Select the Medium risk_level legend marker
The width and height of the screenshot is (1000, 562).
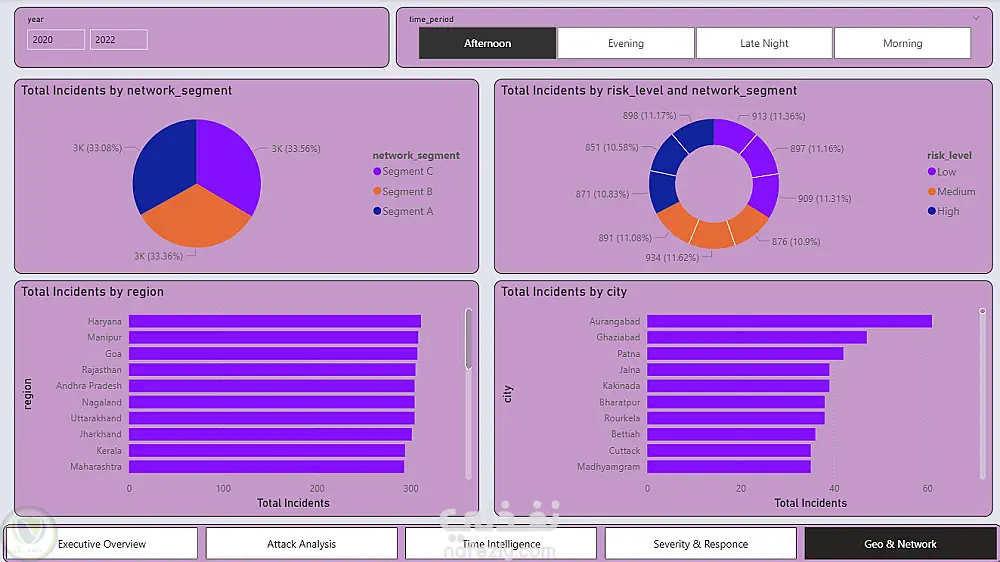(932, 191)
